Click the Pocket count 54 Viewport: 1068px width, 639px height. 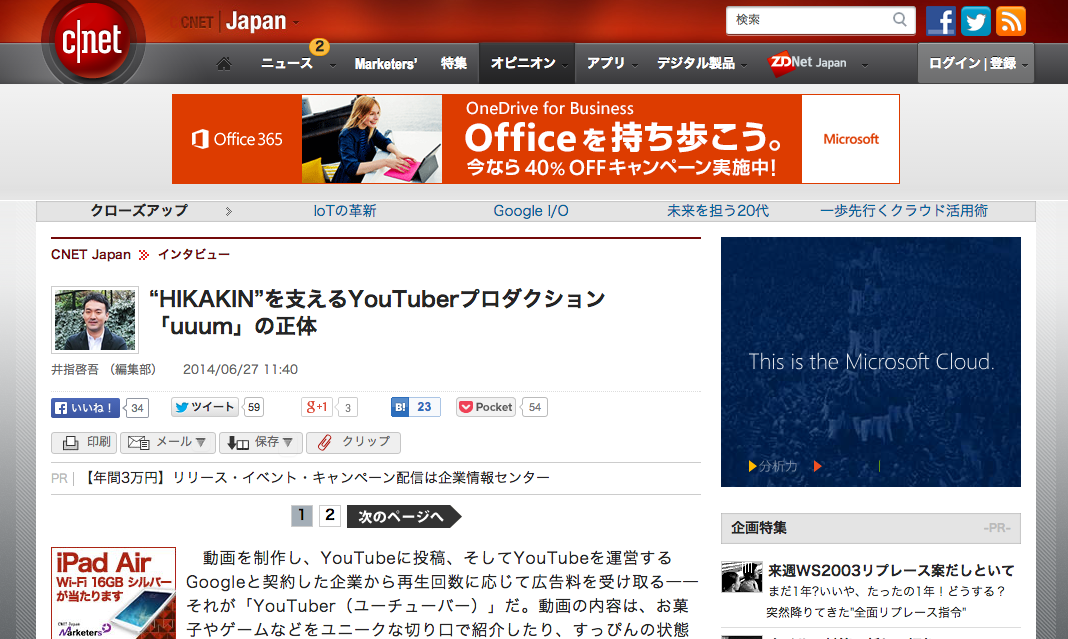[535, 407]
